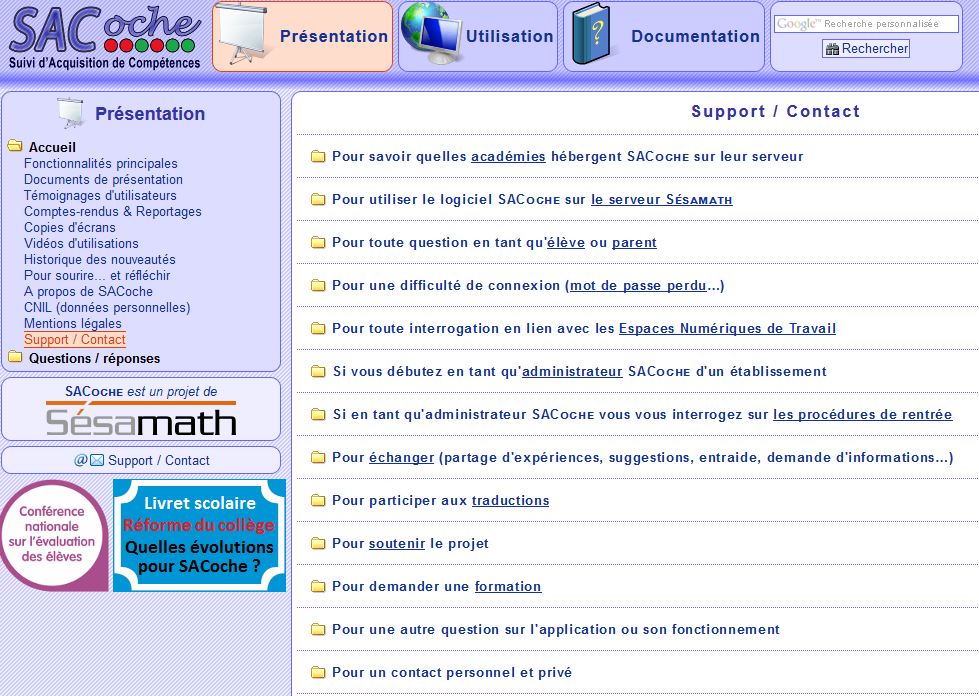979x696 pixels.
Task: Click folder icon on contact personnel row
Action: click(x=318, y=672)
